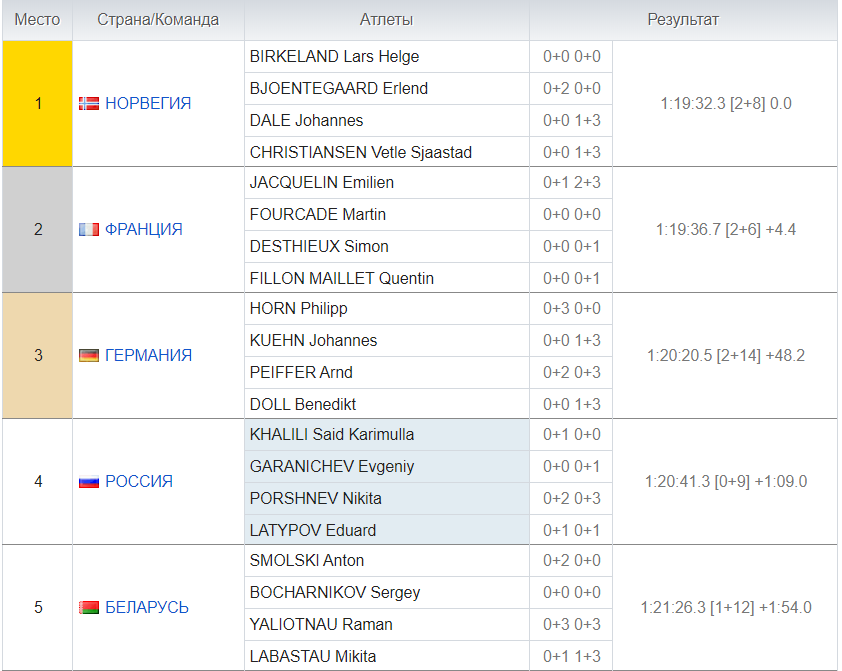
Task: Click Germany result 1:20:20.5 [2+14] +48.2
Action: pos(726,355)
